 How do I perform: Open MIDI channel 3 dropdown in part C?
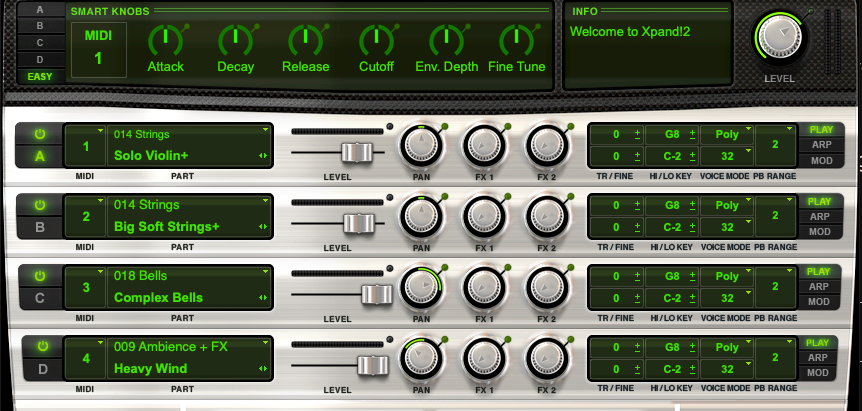(x=86, y=287)
